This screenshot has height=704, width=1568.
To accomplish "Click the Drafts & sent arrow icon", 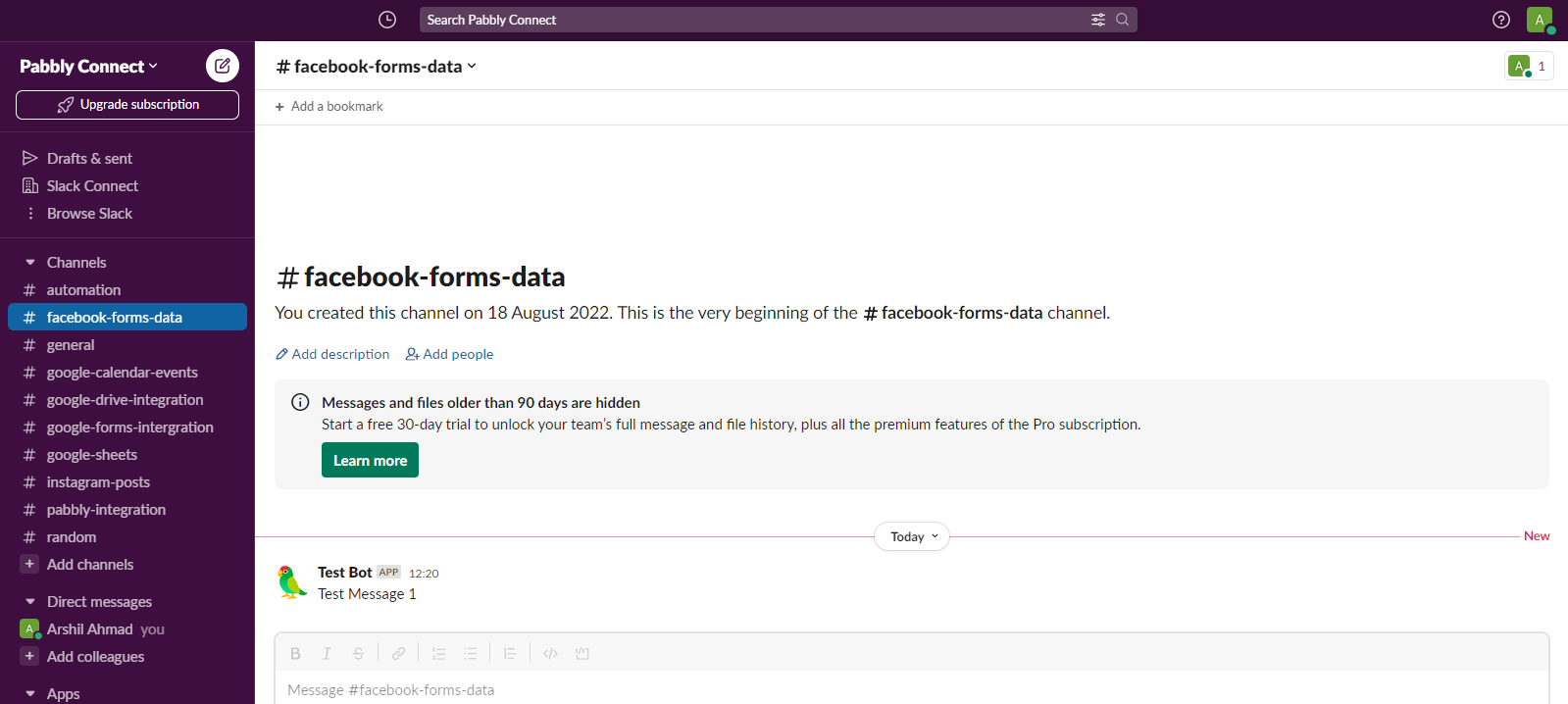I will [29, 158].
